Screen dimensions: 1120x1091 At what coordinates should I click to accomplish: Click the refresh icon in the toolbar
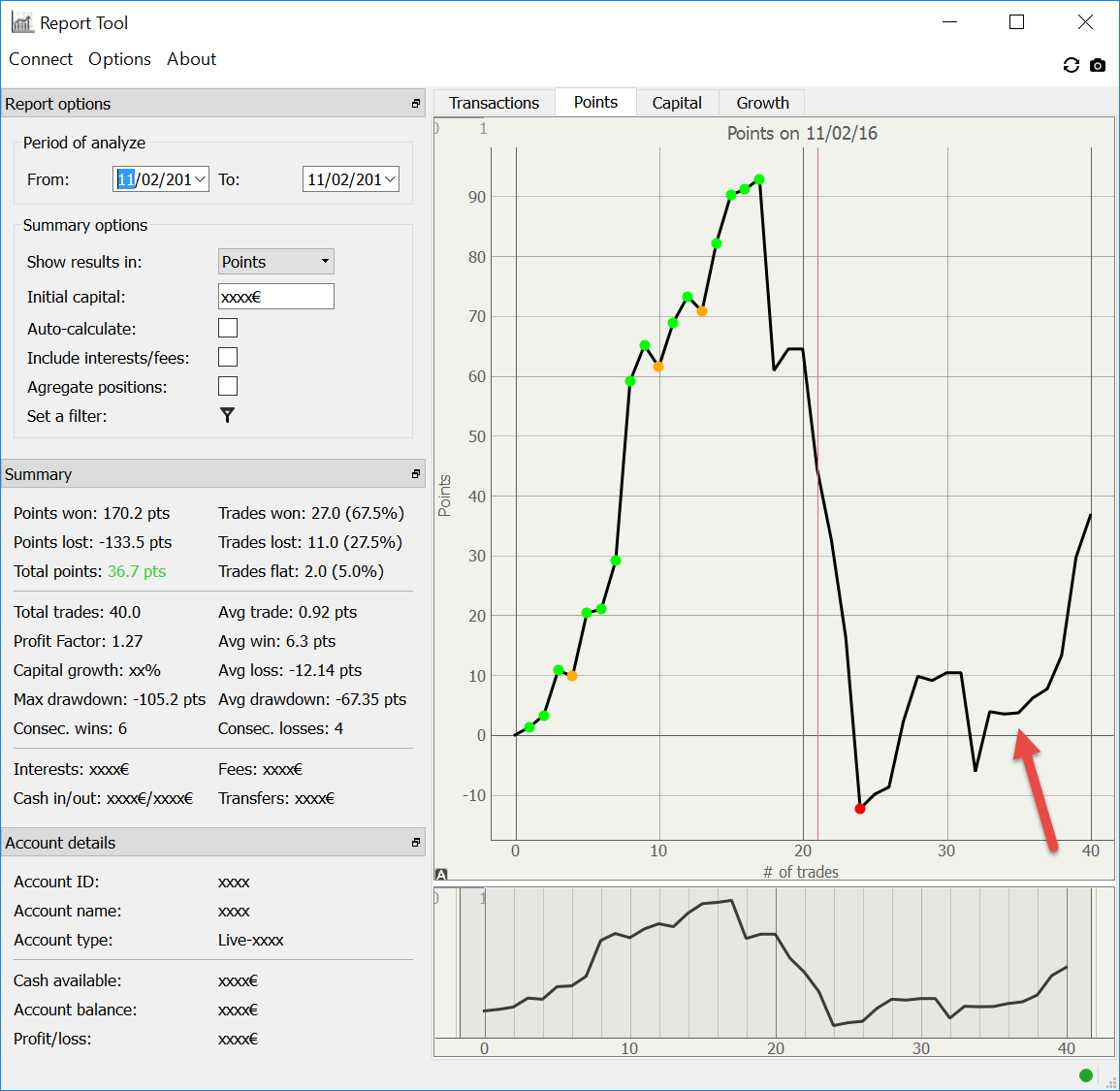[1071, 65]
